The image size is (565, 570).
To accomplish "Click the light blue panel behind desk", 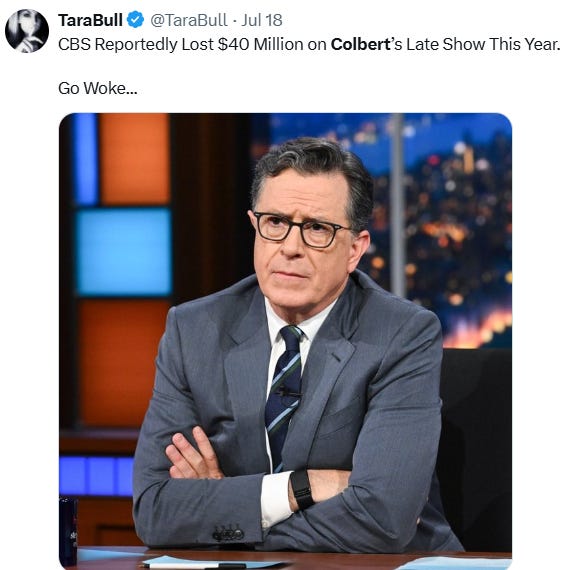I will (124, 252).
